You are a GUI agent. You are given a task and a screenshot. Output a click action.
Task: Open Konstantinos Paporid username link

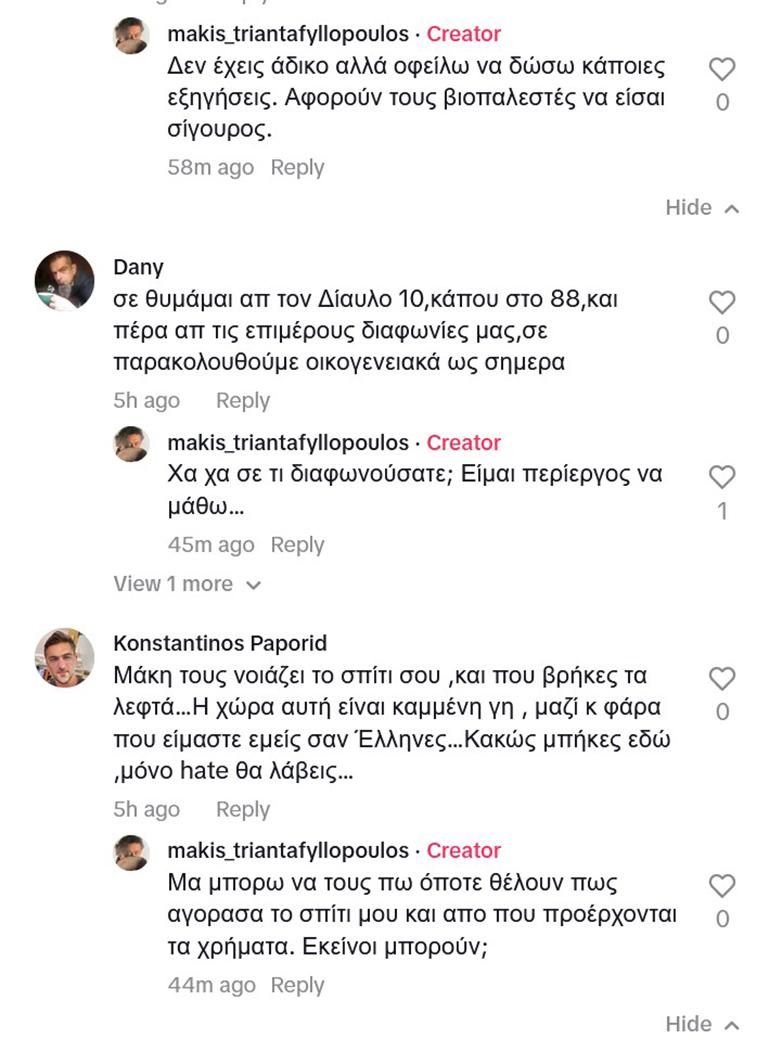[221, 643]
